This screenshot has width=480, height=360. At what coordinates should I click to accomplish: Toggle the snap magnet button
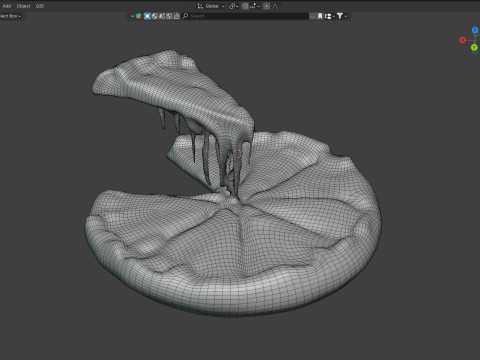[245, 6]
